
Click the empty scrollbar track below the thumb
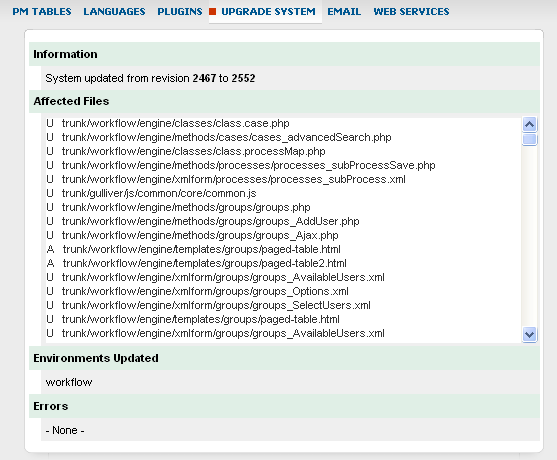coord(529,236)
